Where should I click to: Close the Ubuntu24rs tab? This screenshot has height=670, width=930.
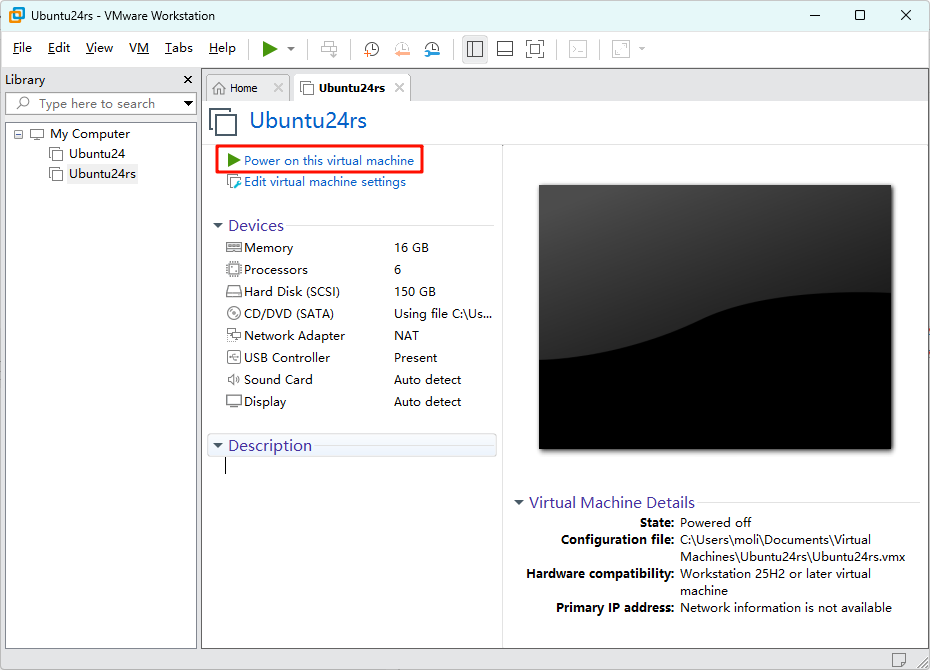coord(400,88)
